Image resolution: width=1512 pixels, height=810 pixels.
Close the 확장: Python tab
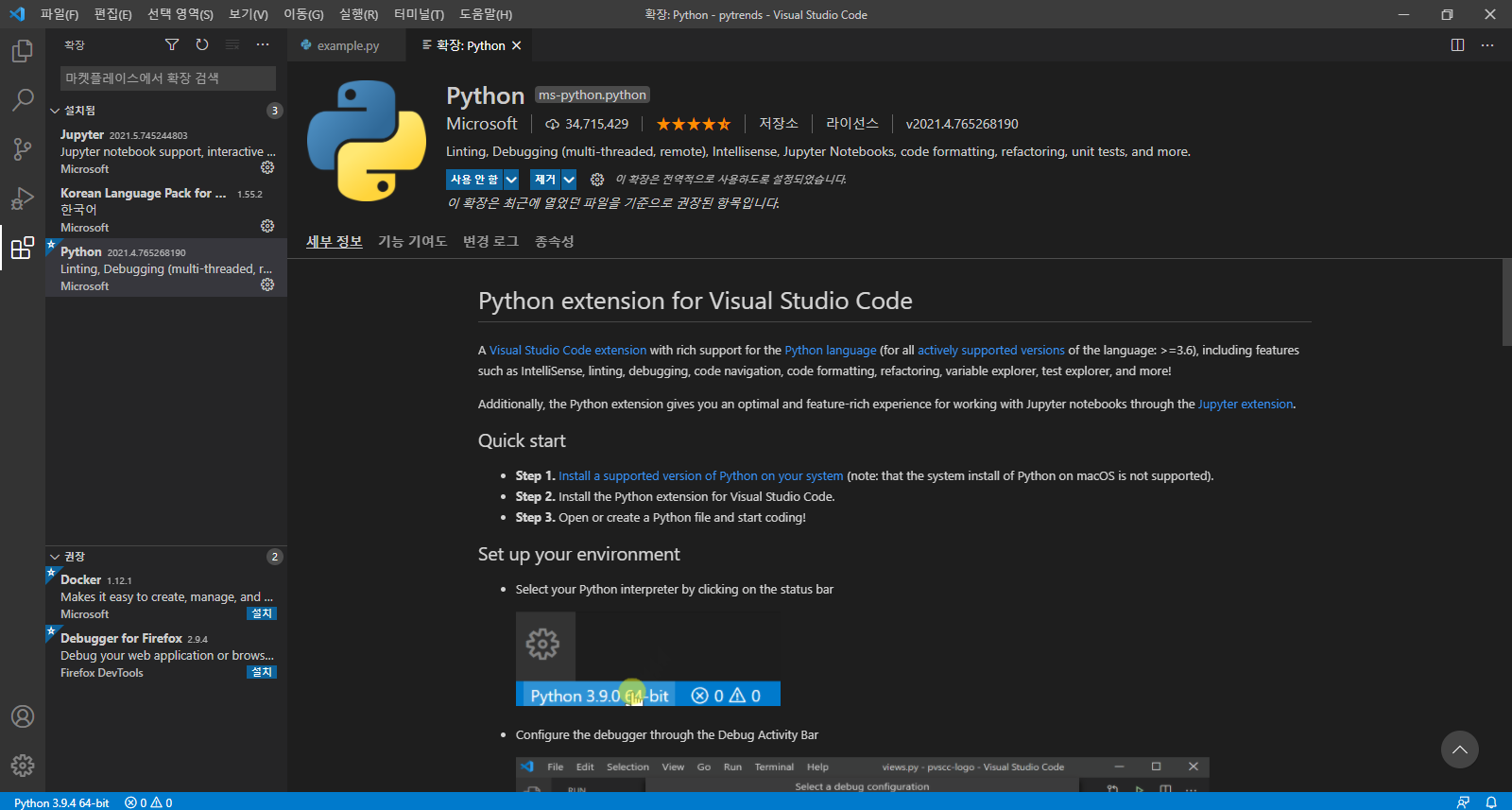click(516, 45)
